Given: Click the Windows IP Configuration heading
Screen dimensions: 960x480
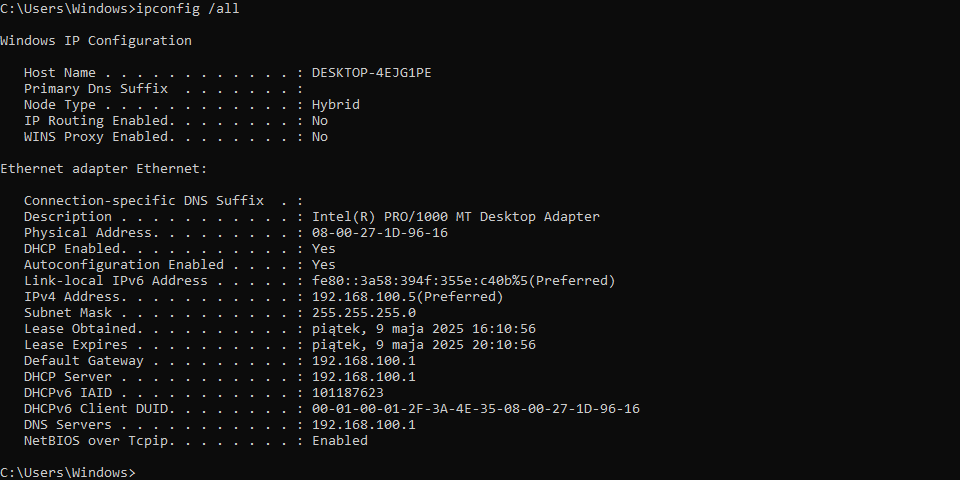Looking at the screenshot, I should coord(96,41).
